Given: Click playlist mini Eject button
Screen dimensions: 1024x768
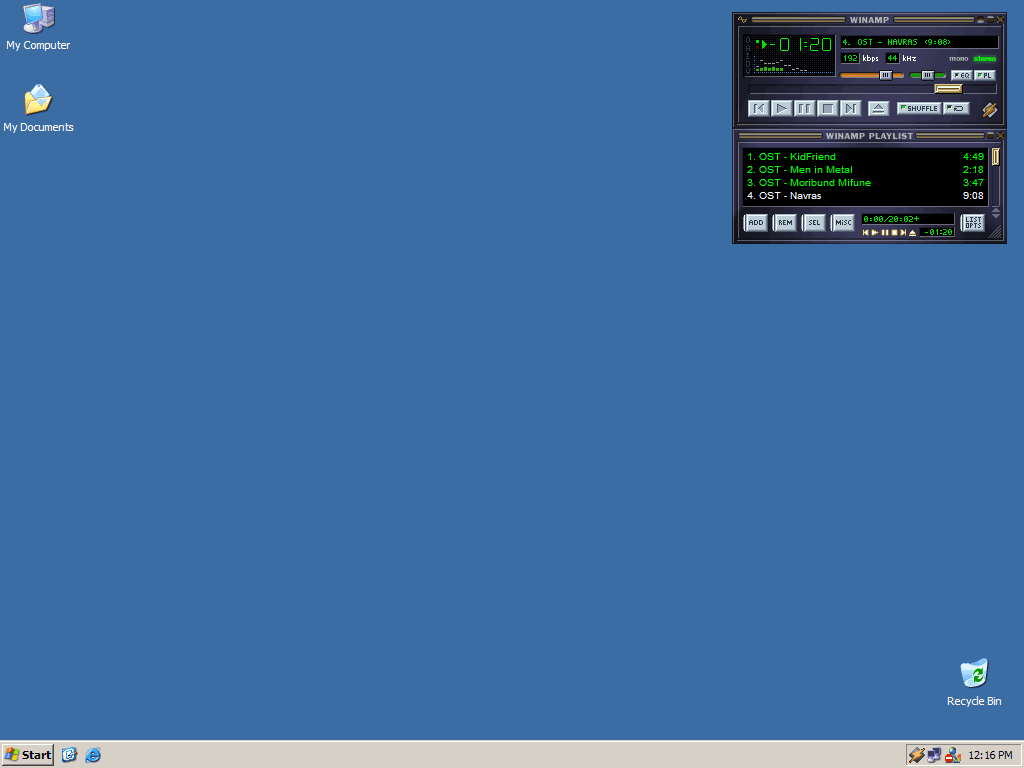Looking at the screenshot, I should (x=912, y=232).
